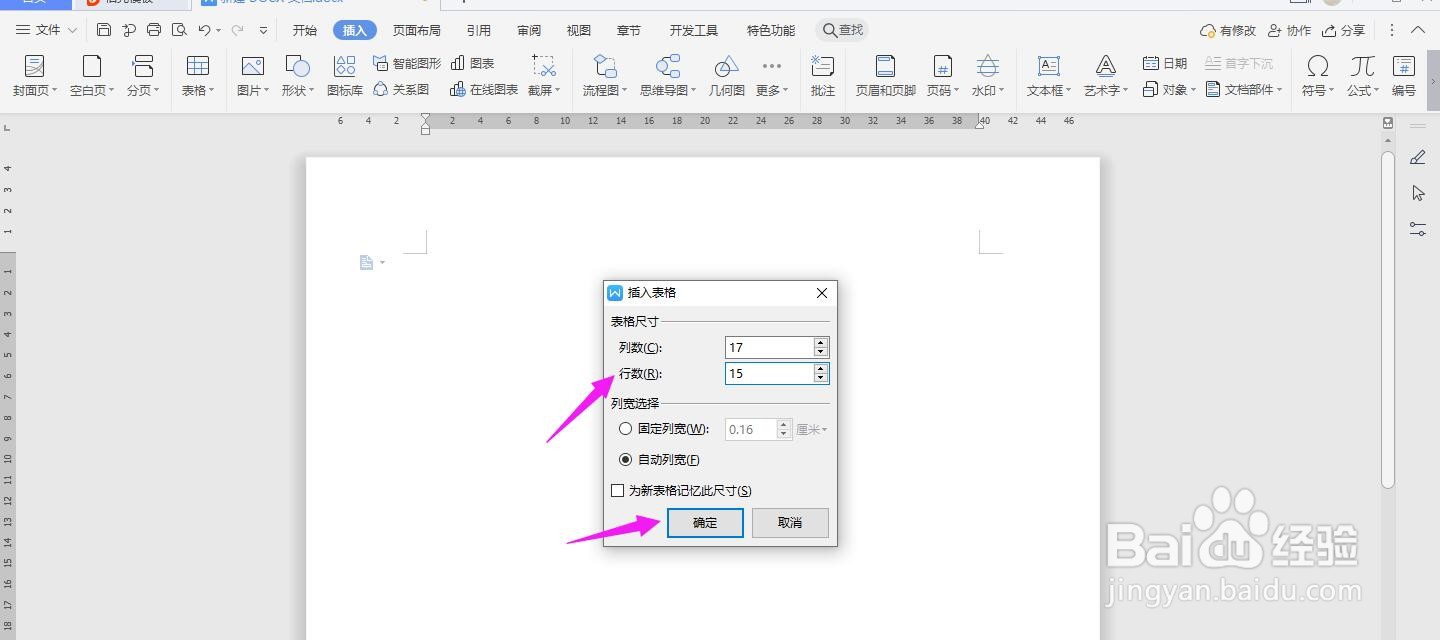The image size is (1440, 640).
Task: Insert a 图表 chart
Action: 473,63
